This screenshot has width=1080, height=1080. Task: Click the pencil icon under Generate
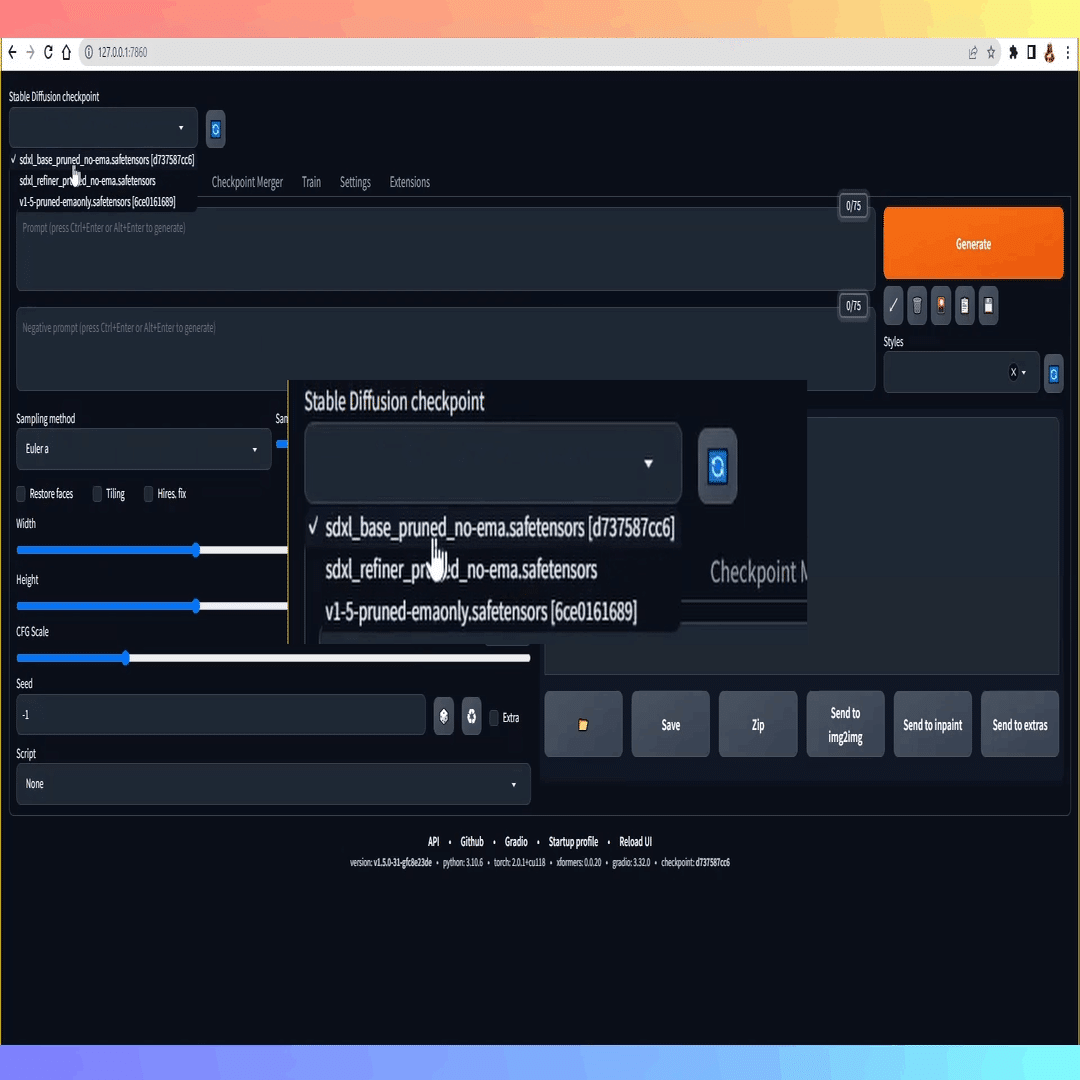[893, 305]
